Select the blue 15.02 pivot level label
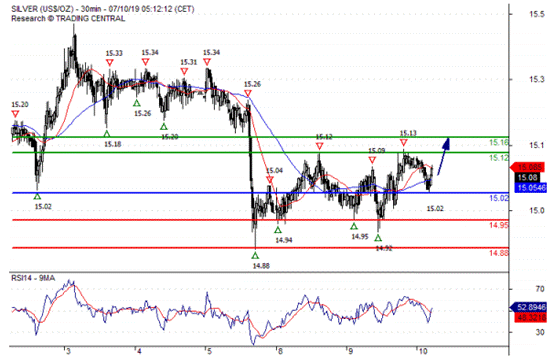This screenshot has width=554, height=361. [499, 198]
